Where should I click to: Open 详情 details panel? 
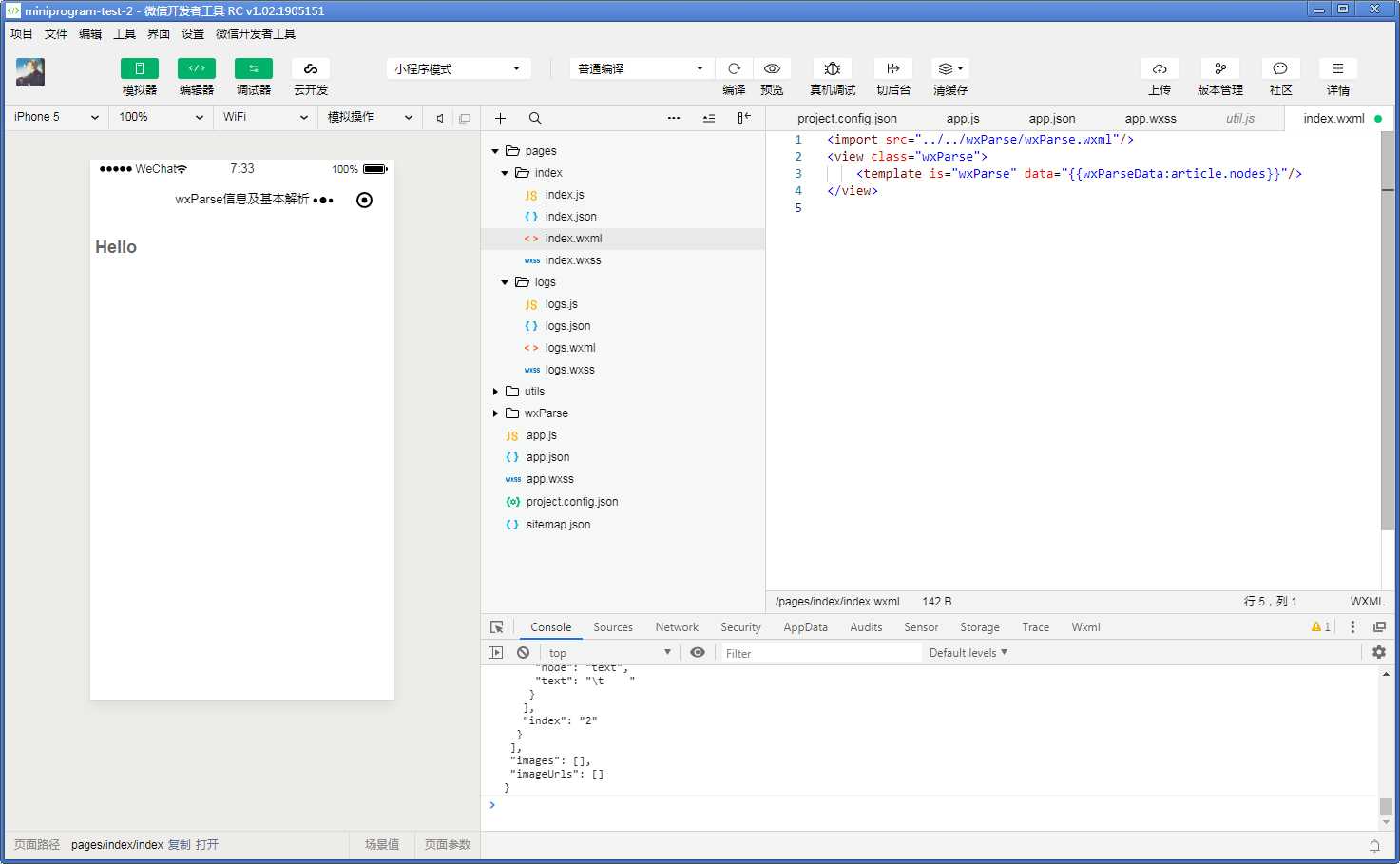1338,68
